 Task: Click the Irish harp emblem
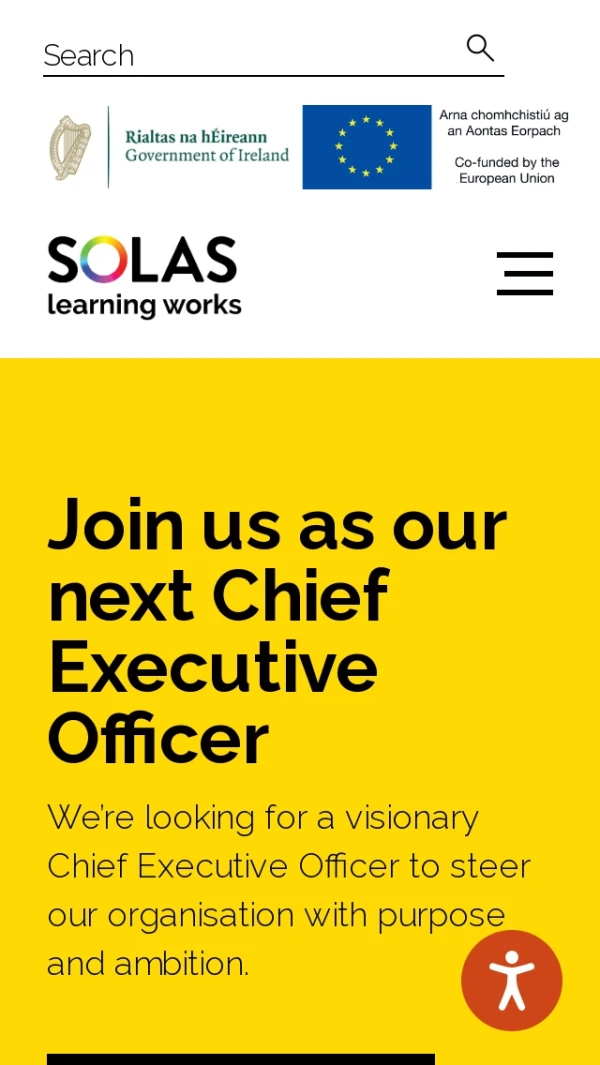point(70,147)
